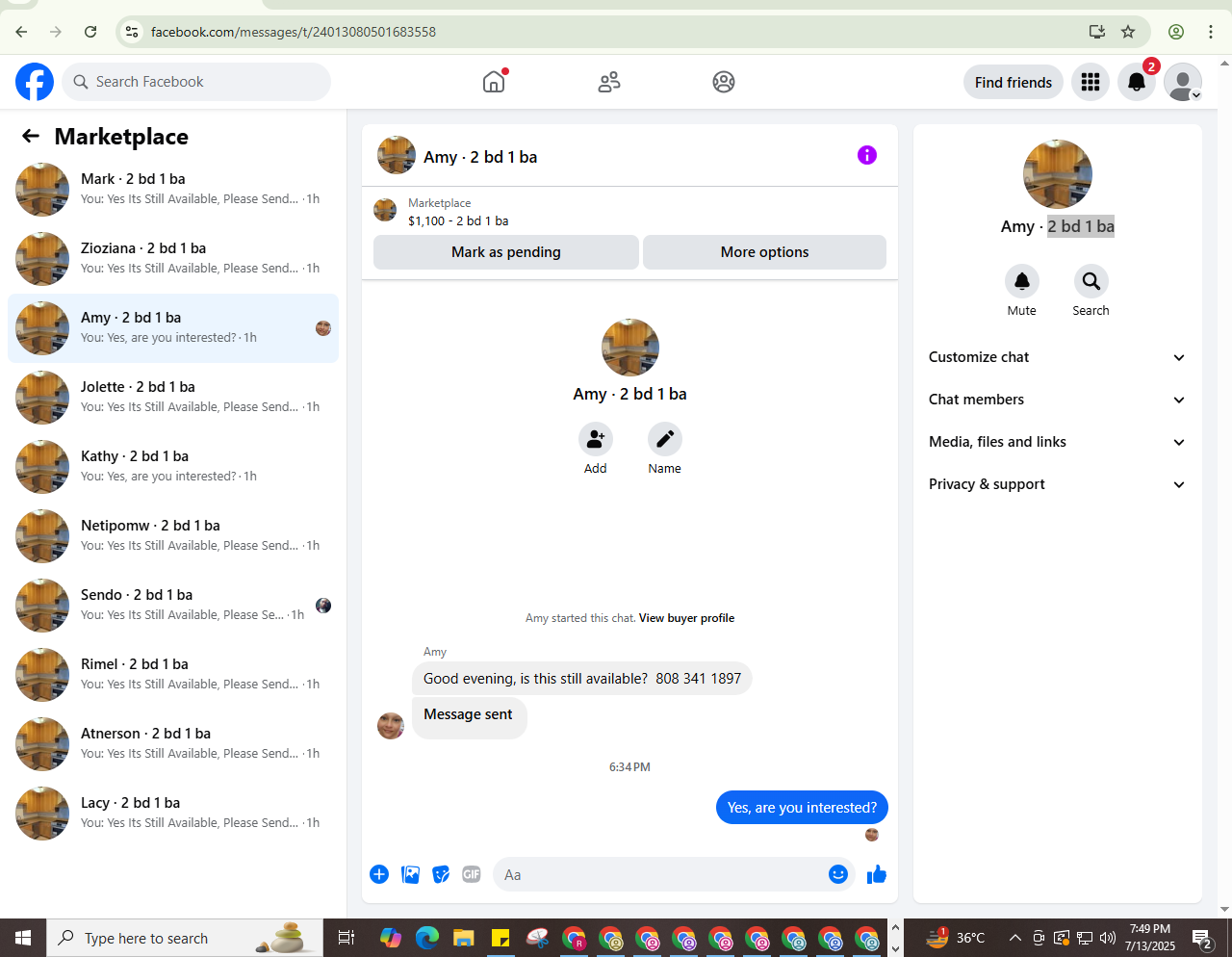Open volume control in system tray
Image resolution: width=1232 pixels, height=957 pixels.
pyautogui.click(x=1108, y=938)
